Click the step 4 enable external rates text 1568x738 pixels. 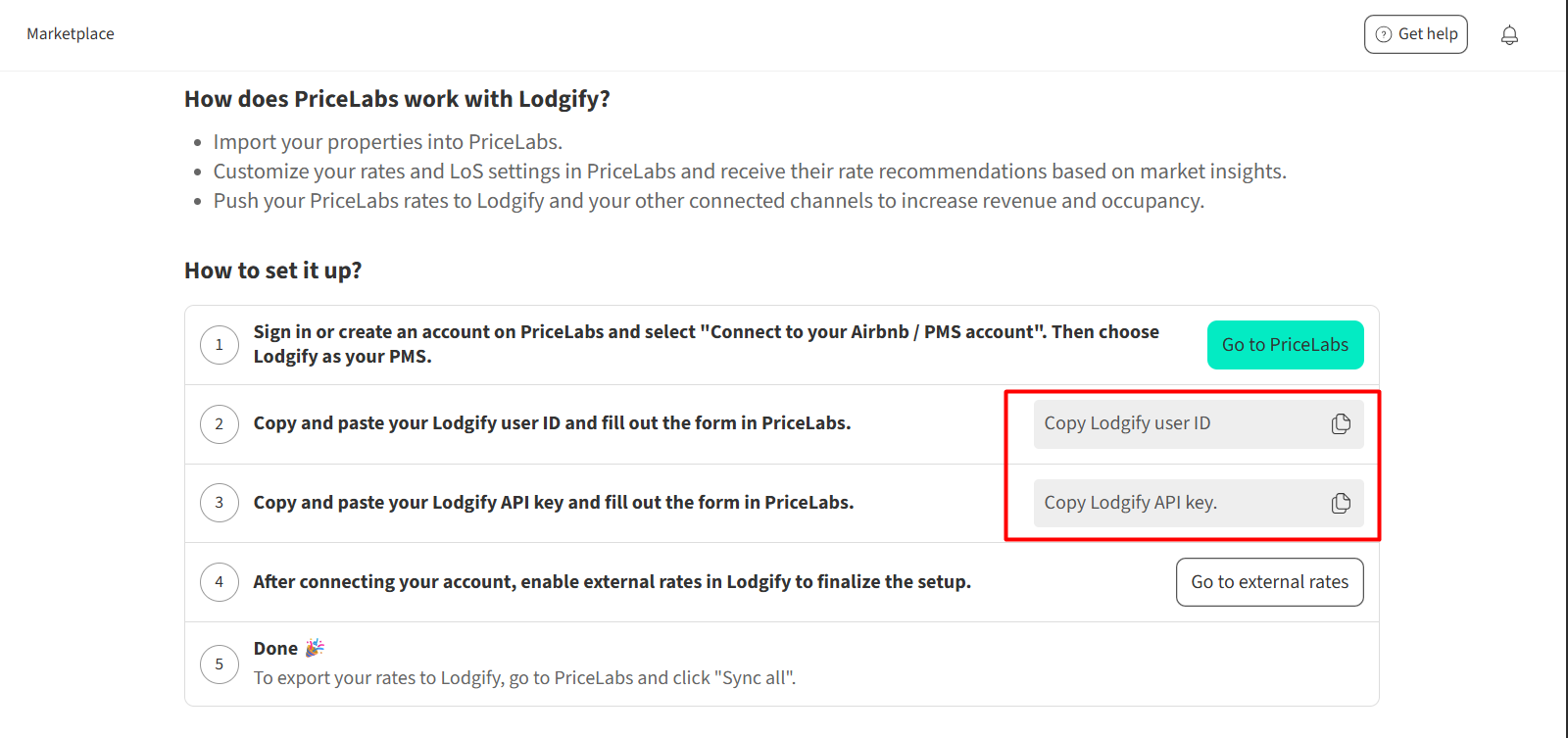click(612, 582)
